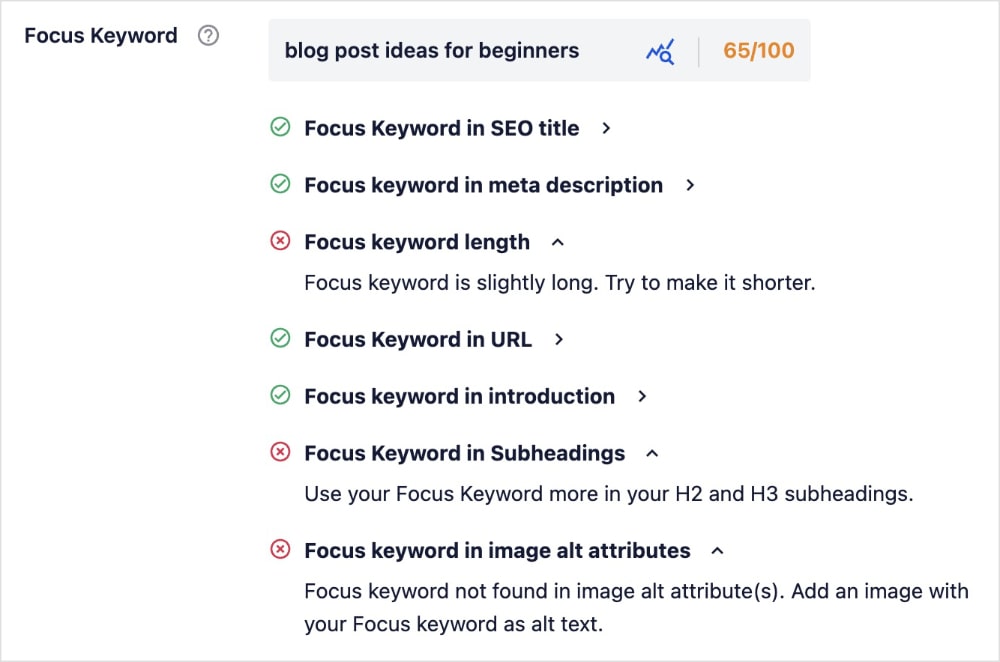Collapse the image alt attributes warning
The height and width of the screenshot is (662, 1000).
[716, 550]
